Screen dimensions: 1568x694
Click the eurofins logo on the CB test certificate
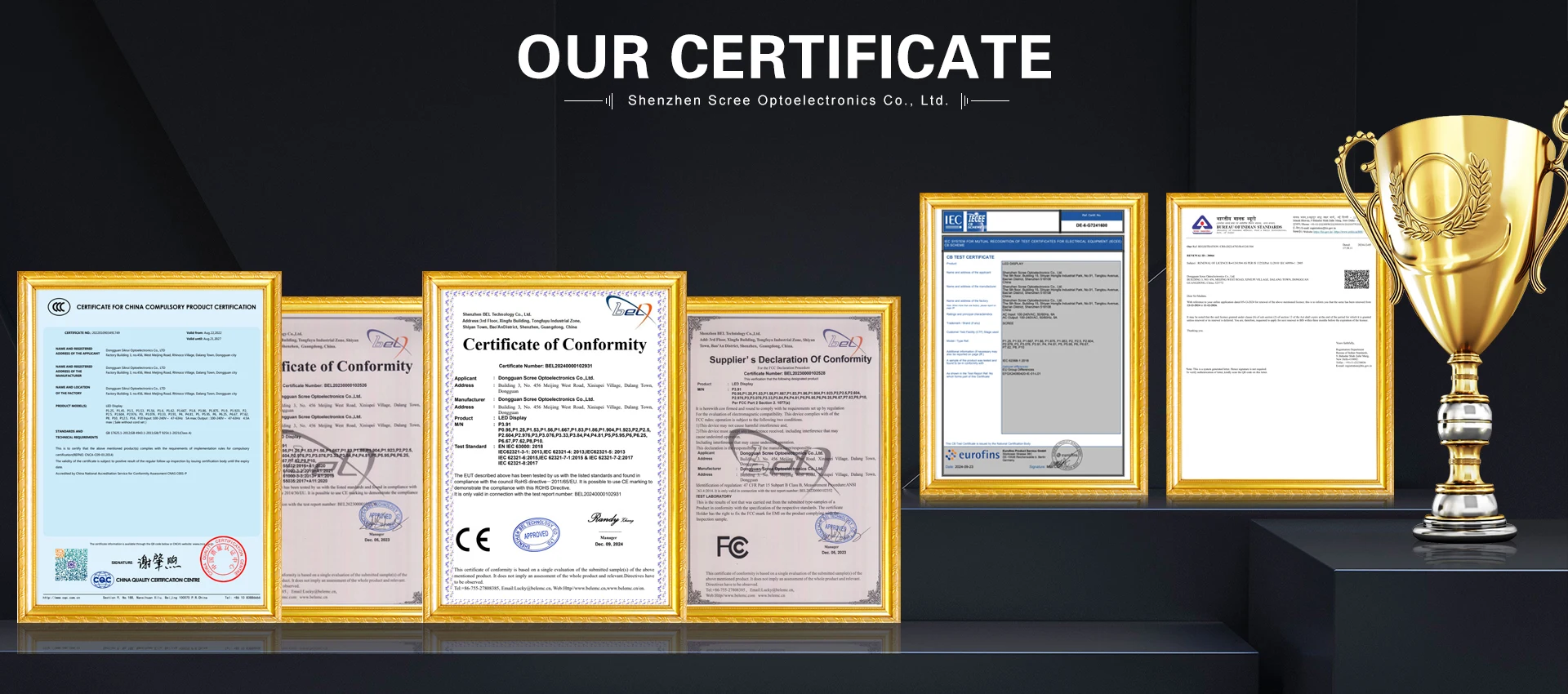point(973,455)
